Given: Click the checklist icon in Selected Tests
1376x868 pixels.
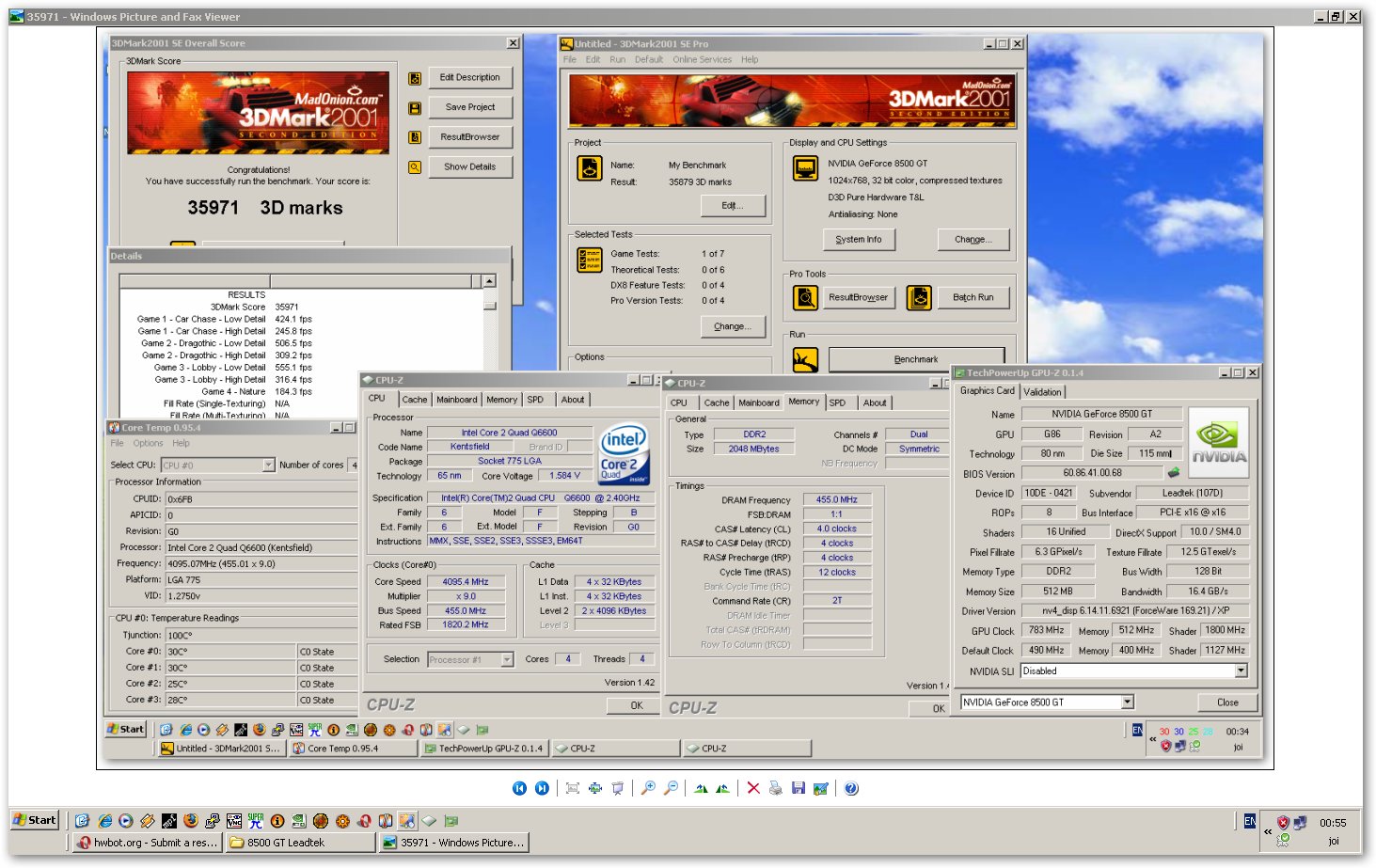Looking at the screenshot, I should click(x=590, y=260).
